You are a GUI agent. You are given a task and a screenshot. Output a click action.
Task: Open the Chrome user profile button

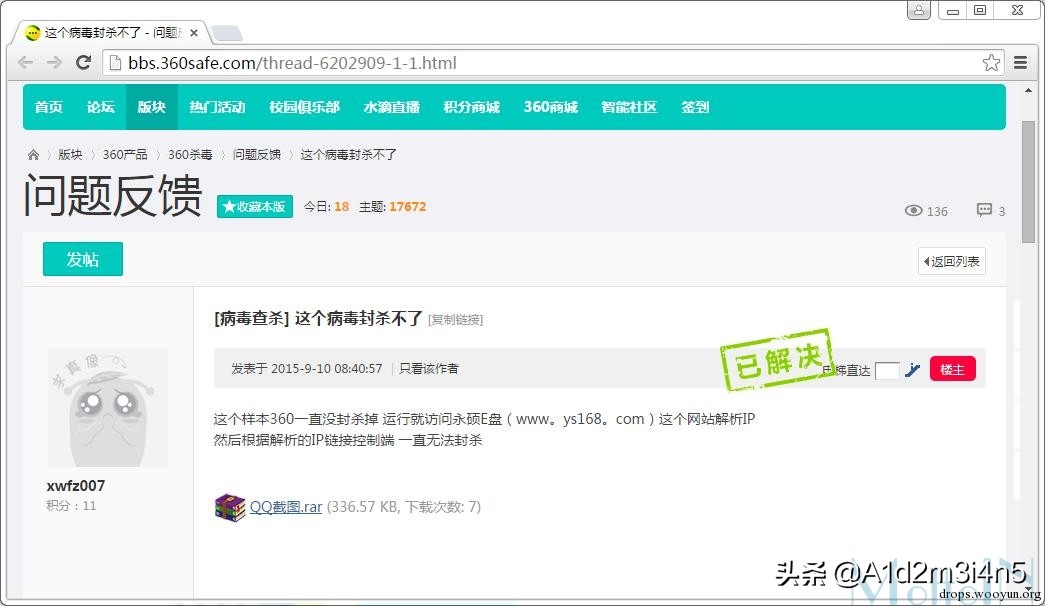[919, 10]
